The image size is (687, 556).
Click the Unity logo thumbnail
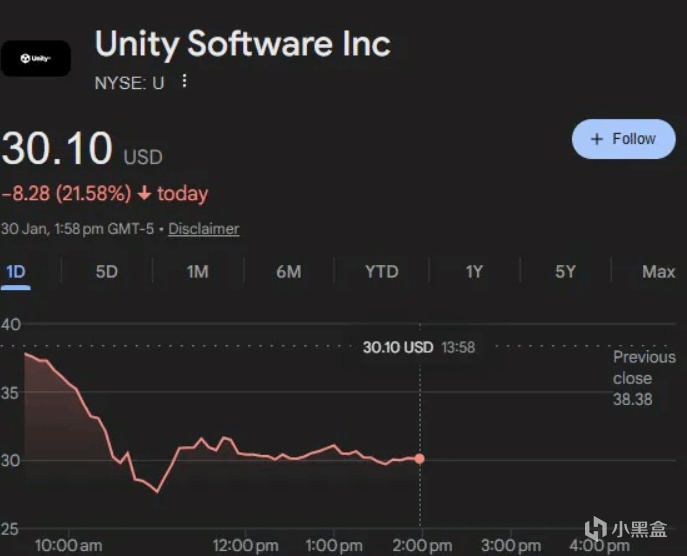(x=36, y=59)
